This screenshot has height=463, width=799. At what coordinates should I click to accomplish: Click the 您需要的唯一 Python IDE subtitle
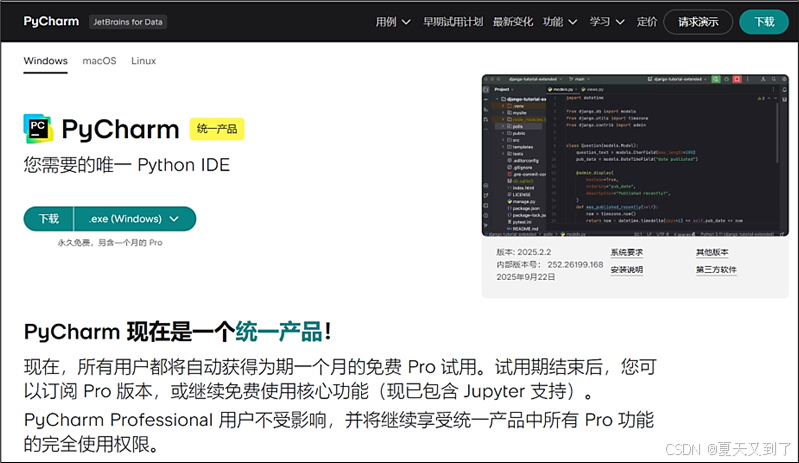point(127,165)
